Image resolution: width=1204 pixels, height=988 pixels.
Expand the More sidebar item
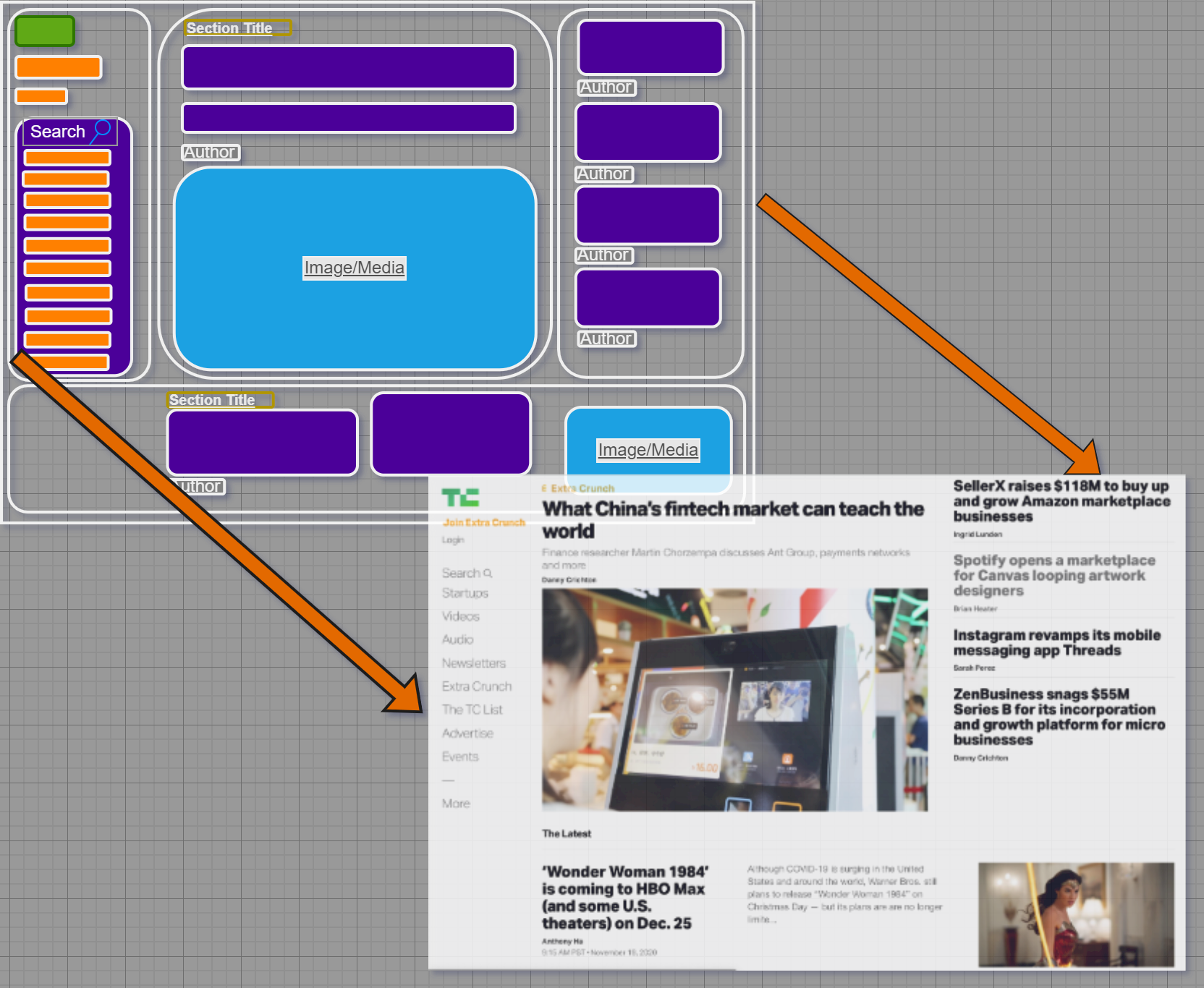(x=456, y=804)
